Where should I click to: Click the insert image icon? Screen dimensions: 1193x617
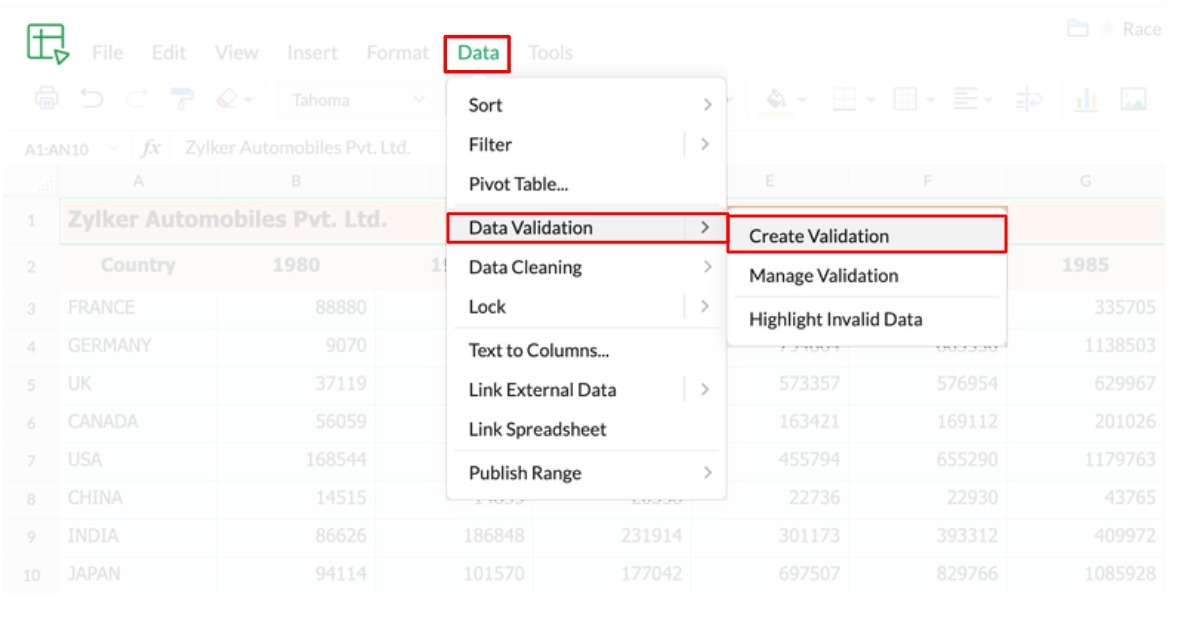(x=1133, y=99)
